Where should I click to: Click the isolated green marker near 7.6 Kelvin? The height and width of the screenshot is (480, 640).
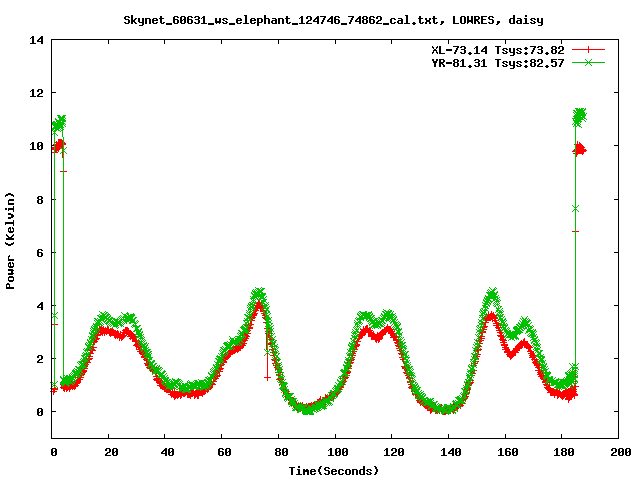coord(576,209)
